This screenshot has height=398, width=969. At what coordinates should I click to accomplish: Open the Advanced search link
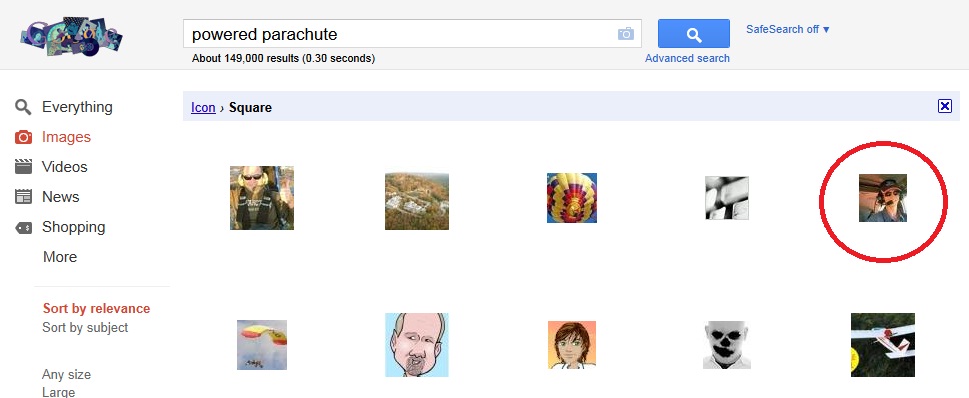pyautogui.click(x=687, y=58)
